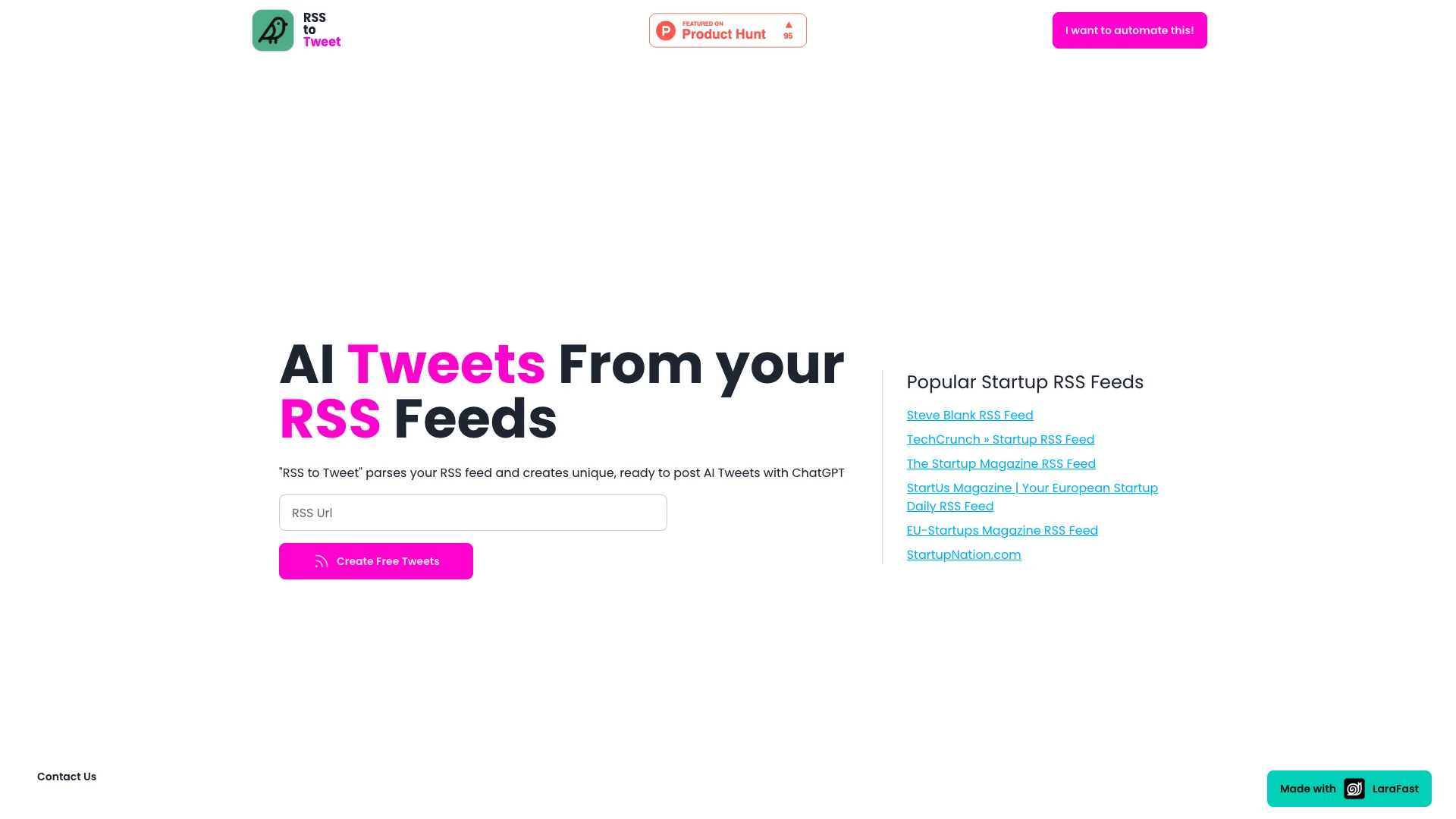Click the RSS to Tweet logo icon
This screenshot has height=819, width=1456.
coord(272,30)
